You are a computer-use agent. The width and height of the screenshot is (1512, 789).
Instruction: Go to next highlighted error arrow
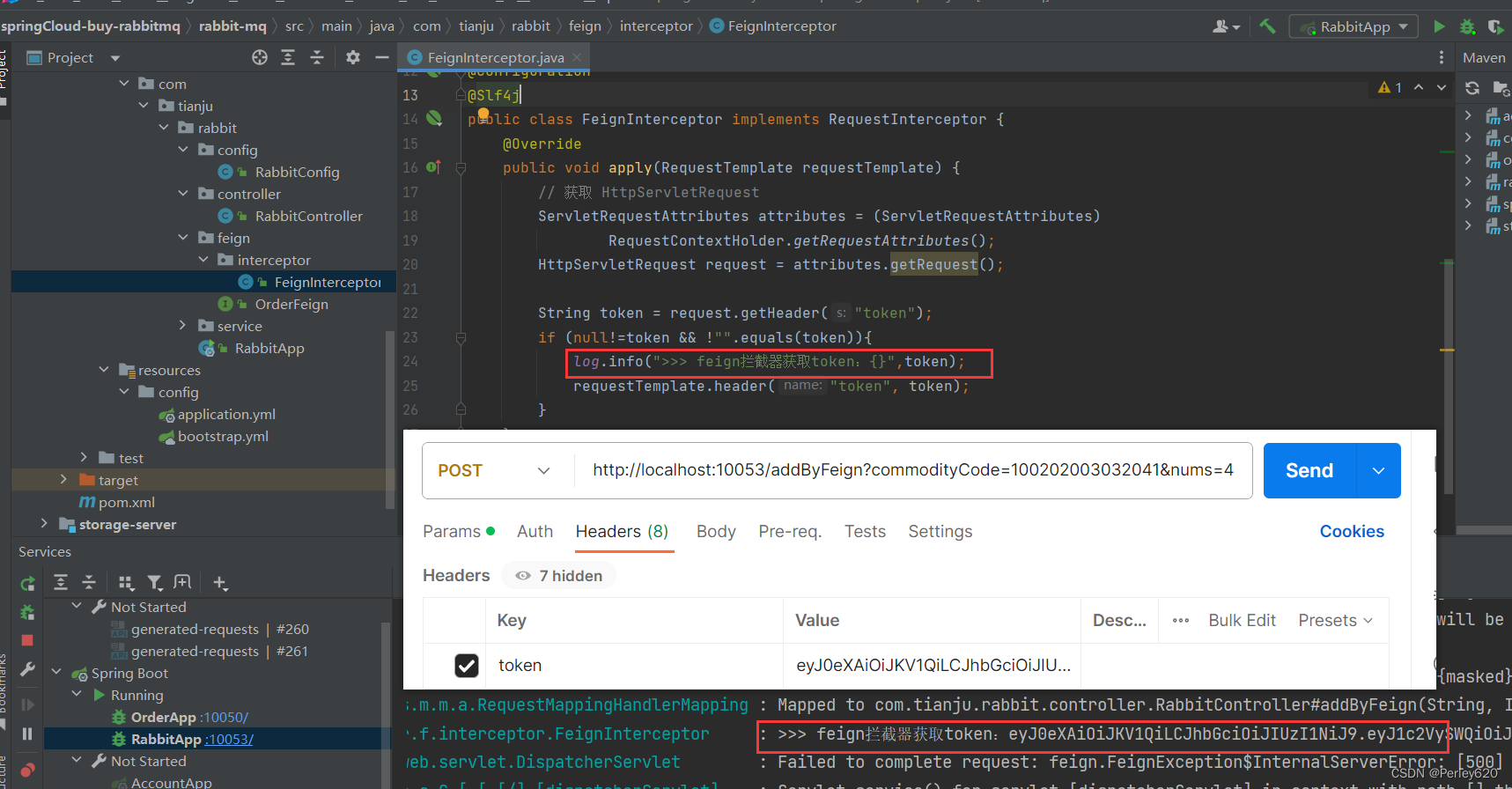click(1442, 87)
